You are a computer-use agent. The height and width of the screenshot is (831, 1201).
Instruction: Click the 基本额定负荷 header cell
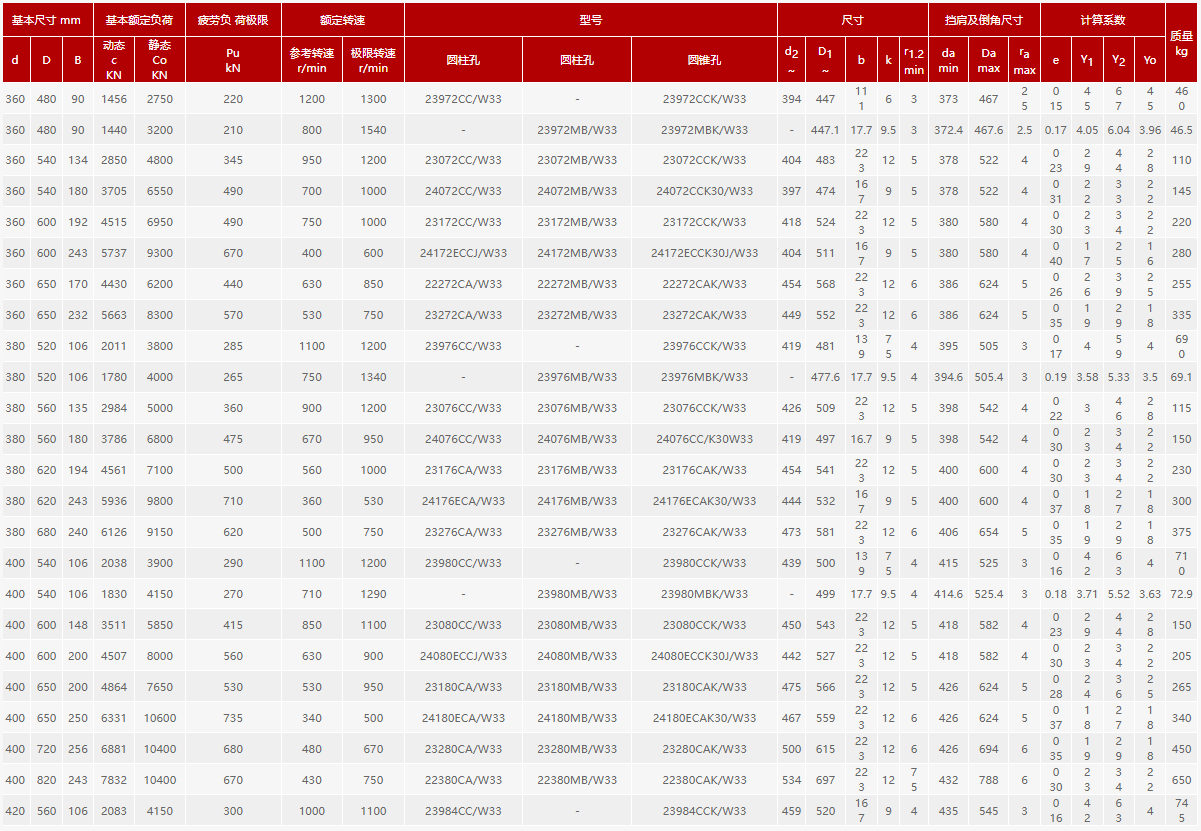[x=139, y=19]
